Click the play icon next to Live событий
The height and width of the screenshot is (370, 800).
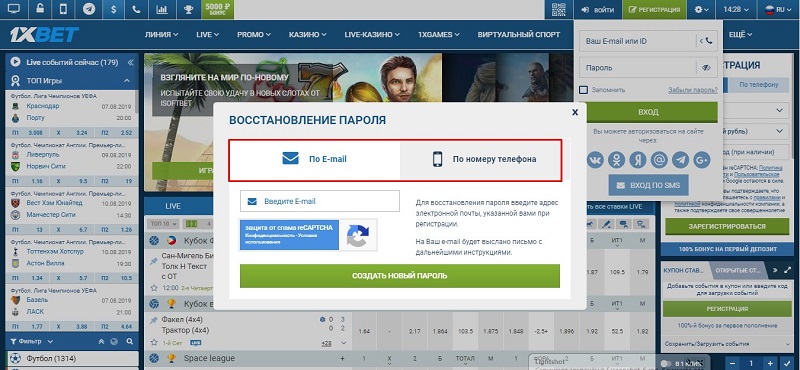click(x=16, y=62)
